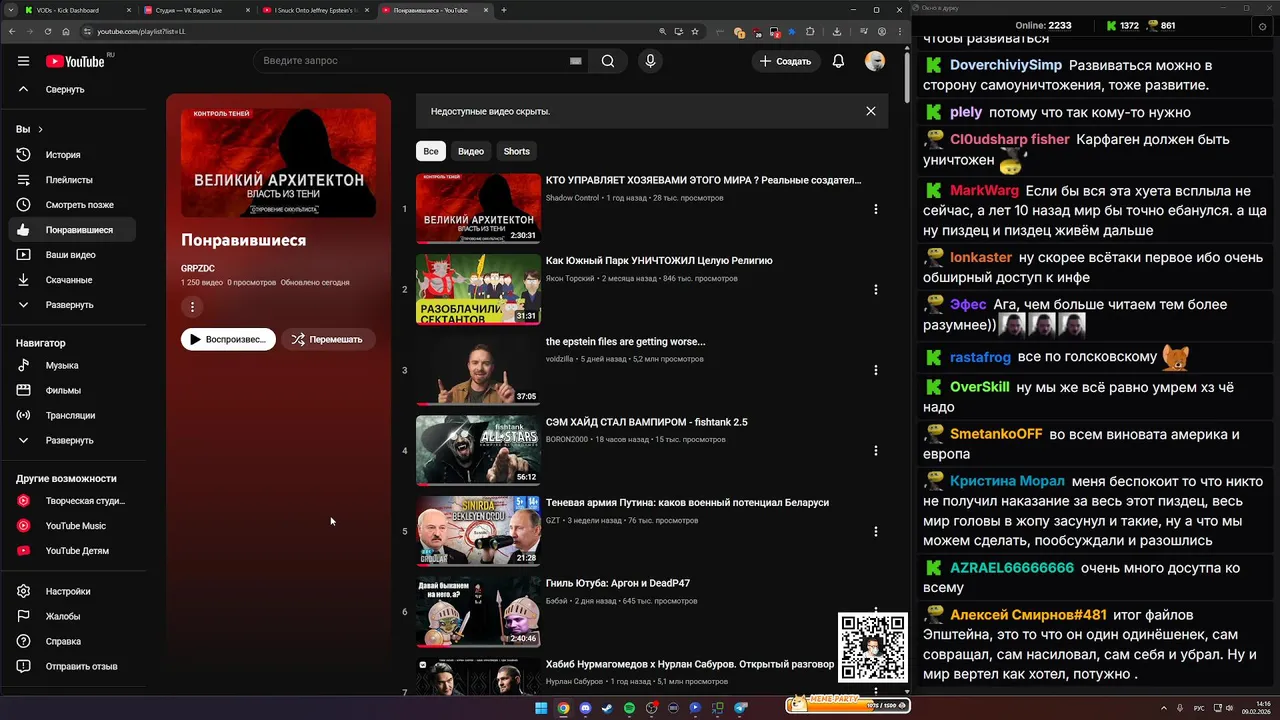This screenshot has height=720, width=1280.
Task: Open Steam from the taskbar
Action: (x=607, y=708)
